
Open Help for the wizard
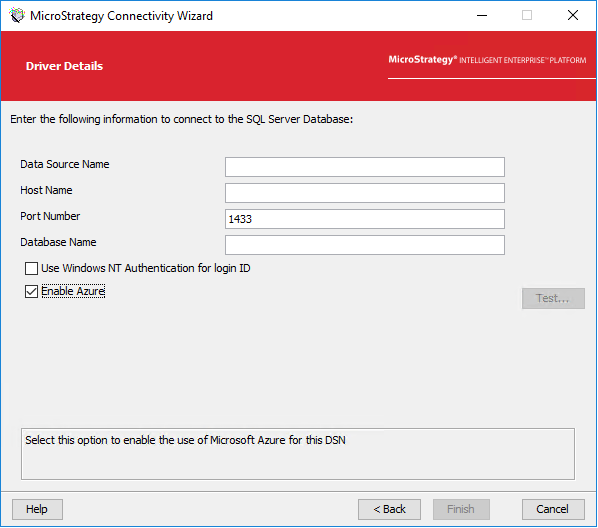click(37, 509)
